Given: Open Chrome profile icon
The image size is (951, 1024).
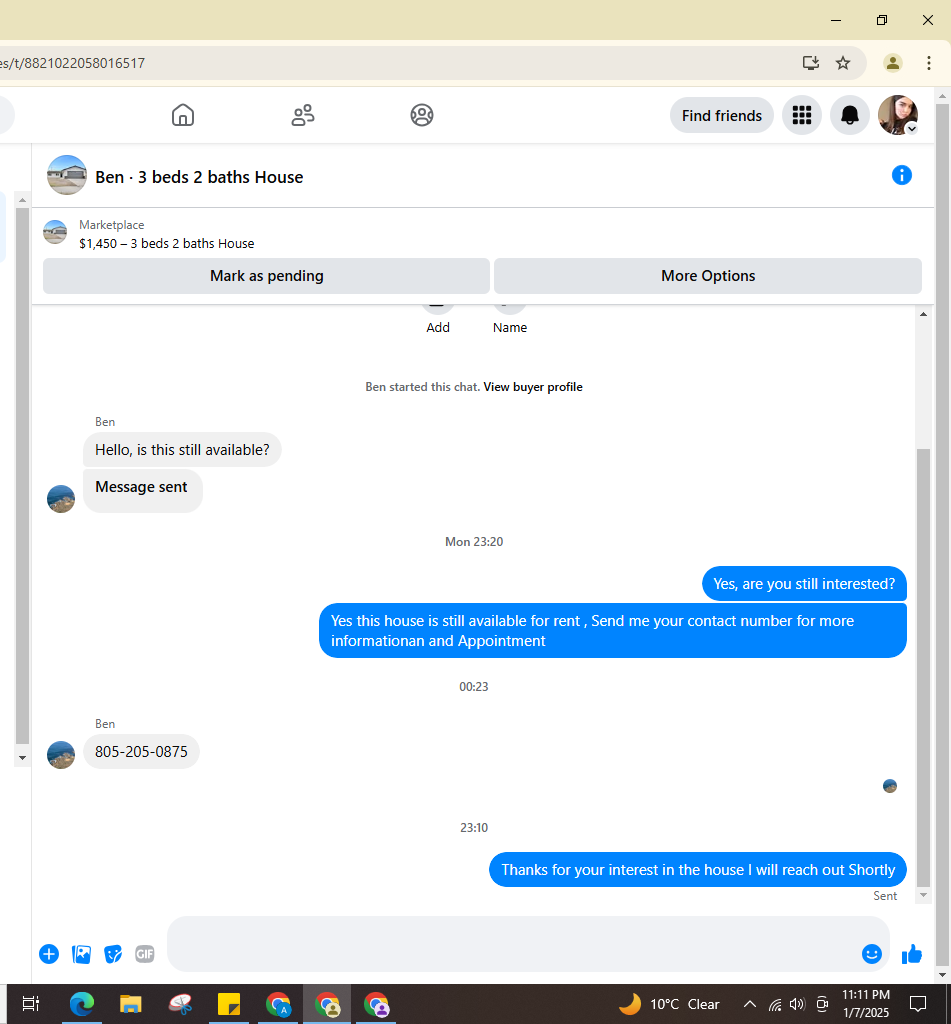Looking at the screenshot, I should (x=893, y=63).
